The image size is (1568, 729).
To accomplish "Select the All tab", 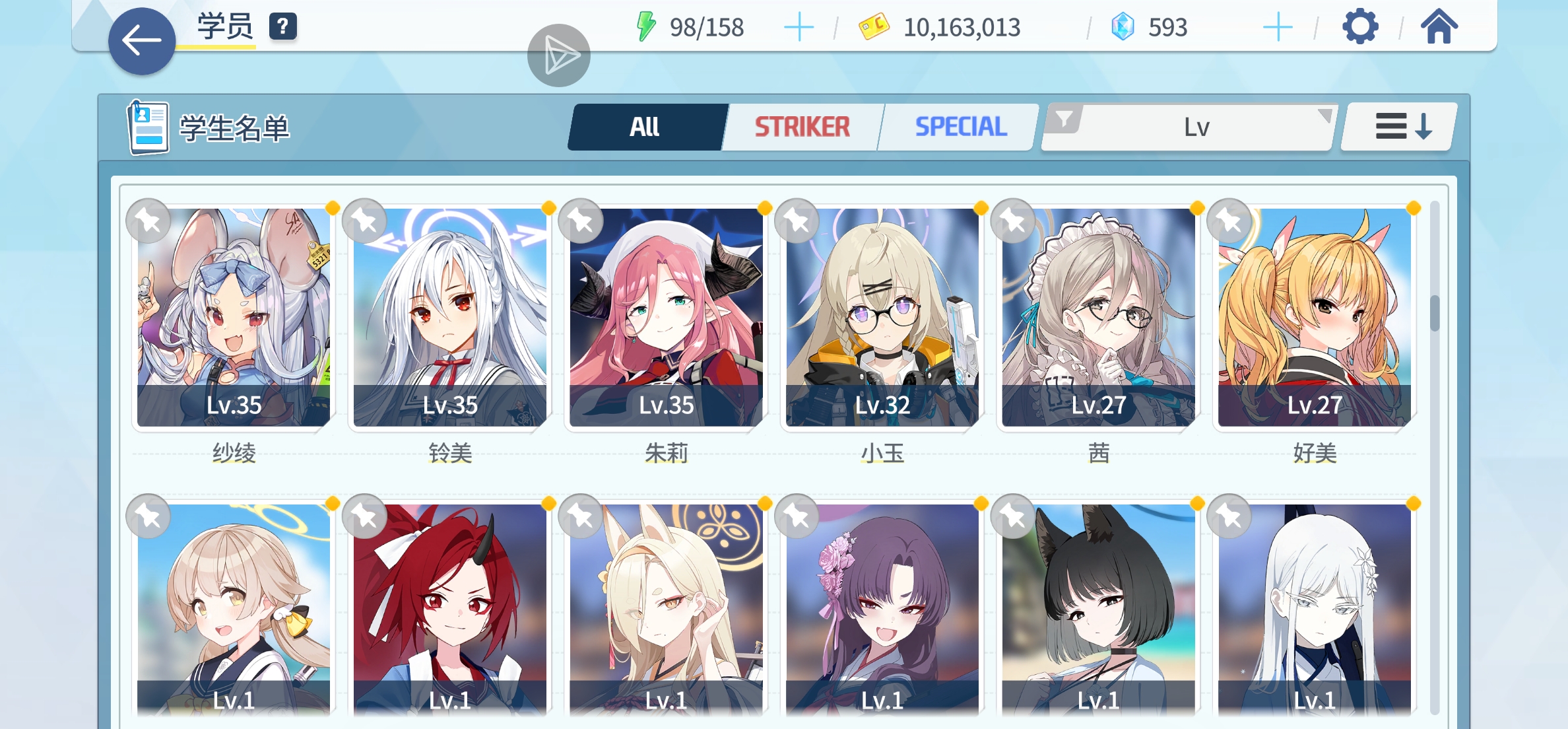I will click(645, 127).
